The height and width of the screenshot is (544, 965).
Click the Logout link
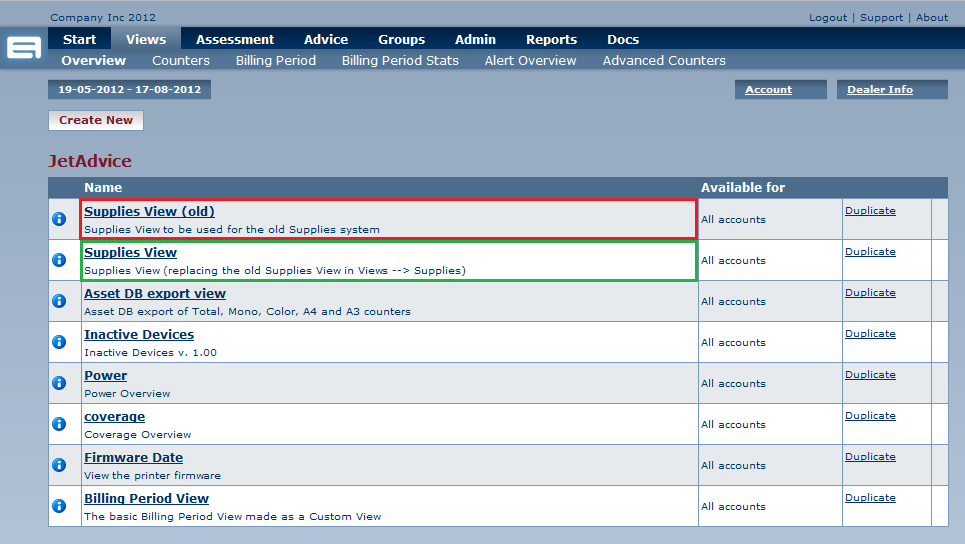[x=827, y=18]
